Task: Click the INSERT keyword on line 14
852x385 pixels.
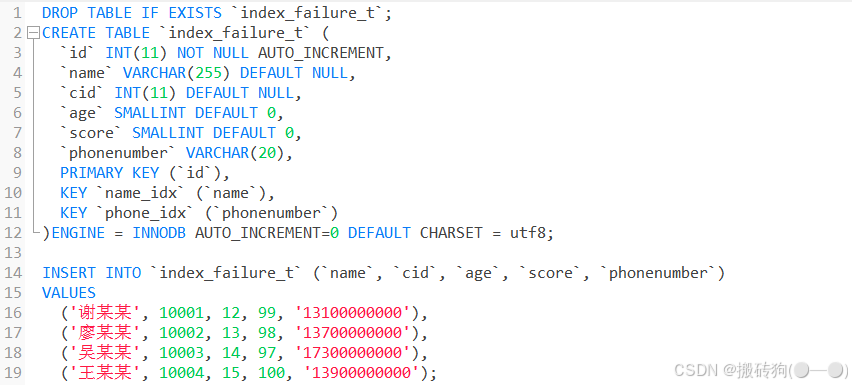Action: click(69, 273)
